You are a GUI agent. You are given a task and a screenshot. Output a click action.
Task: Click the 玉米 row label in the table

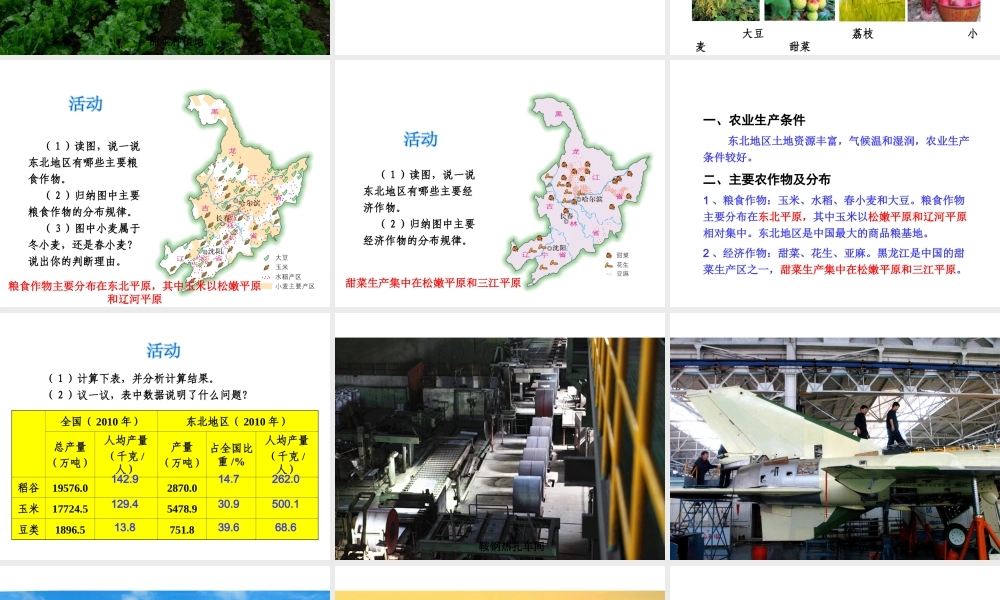point(29,509)
